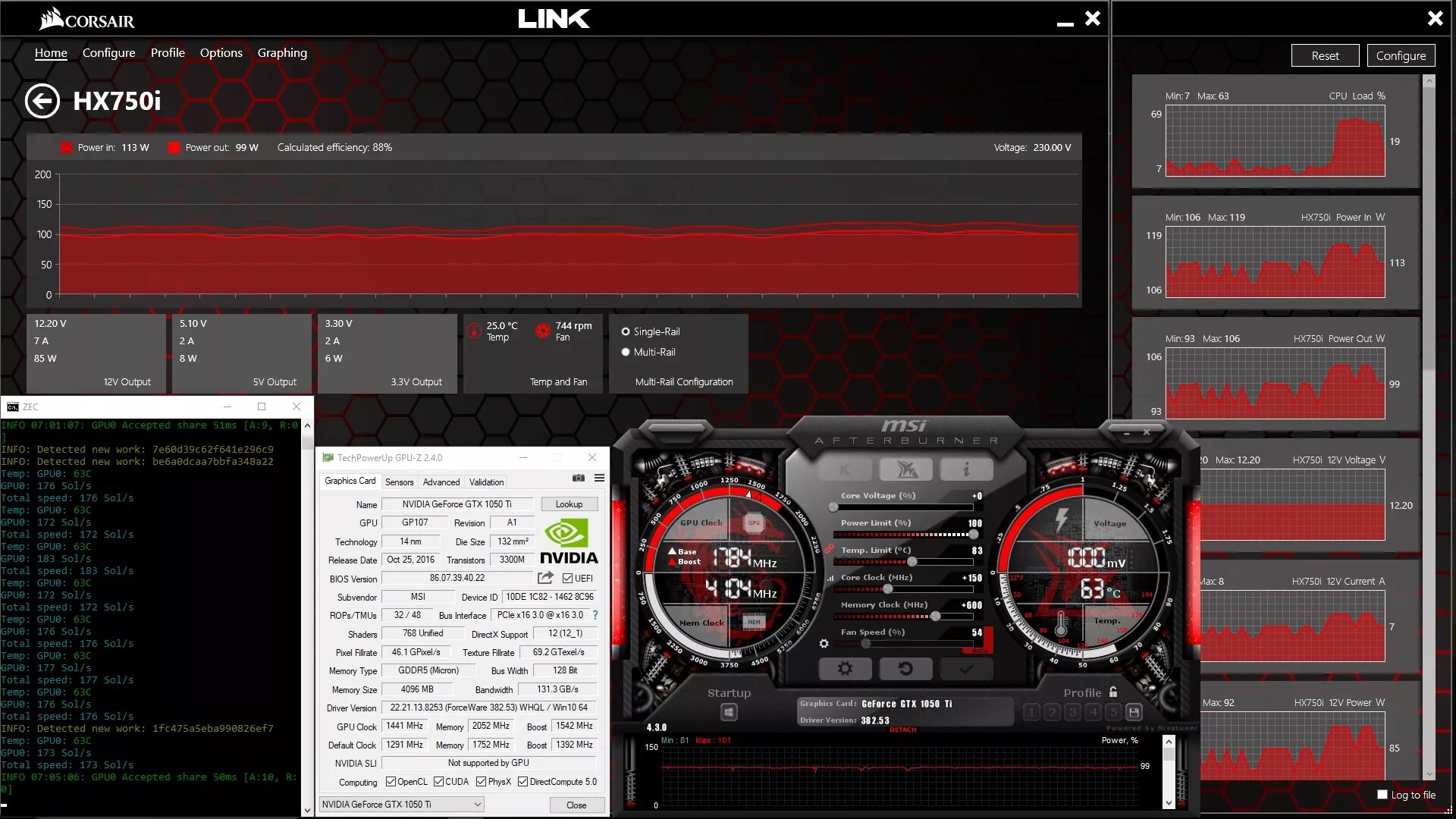Click the Lookup button in GPU-Z

pyautogui.click(x=569, y=504)
